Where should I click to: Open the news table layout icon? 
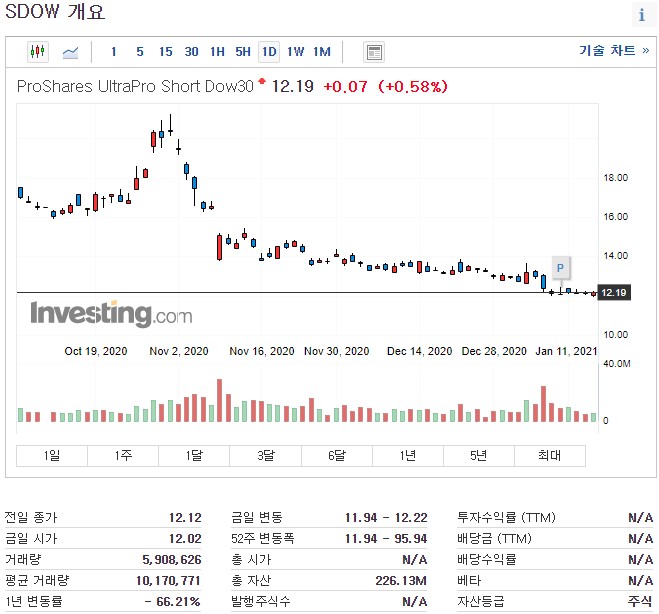[x=374, y=53]
